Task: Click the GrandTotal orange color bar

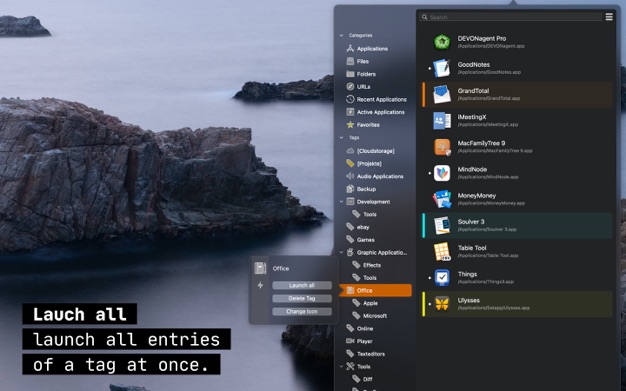Action: pos(424,95)
